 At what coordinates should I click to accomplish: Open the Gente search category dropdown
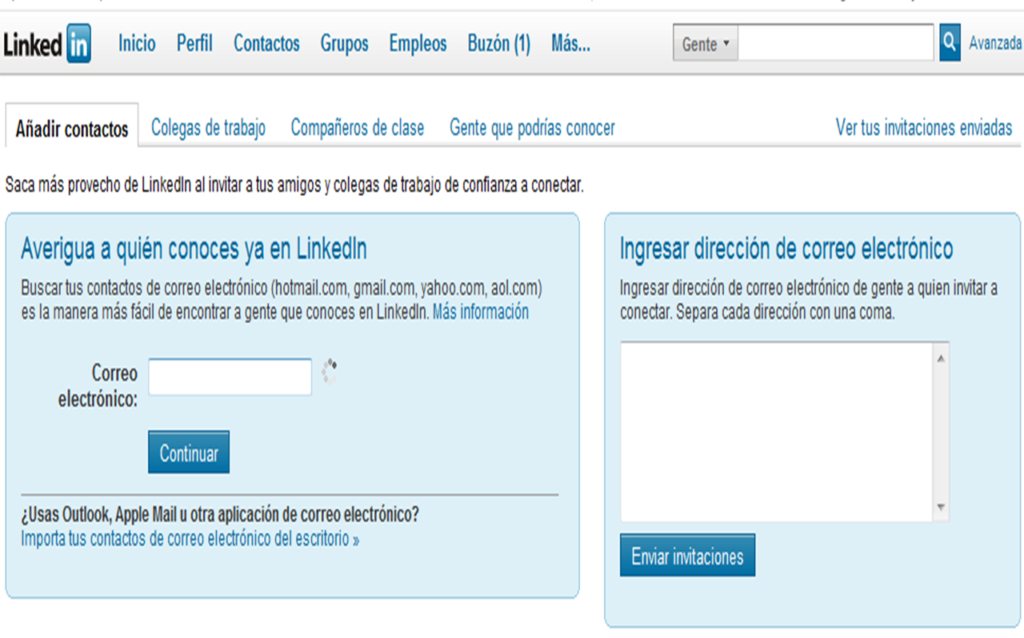(x=705, y=44)
